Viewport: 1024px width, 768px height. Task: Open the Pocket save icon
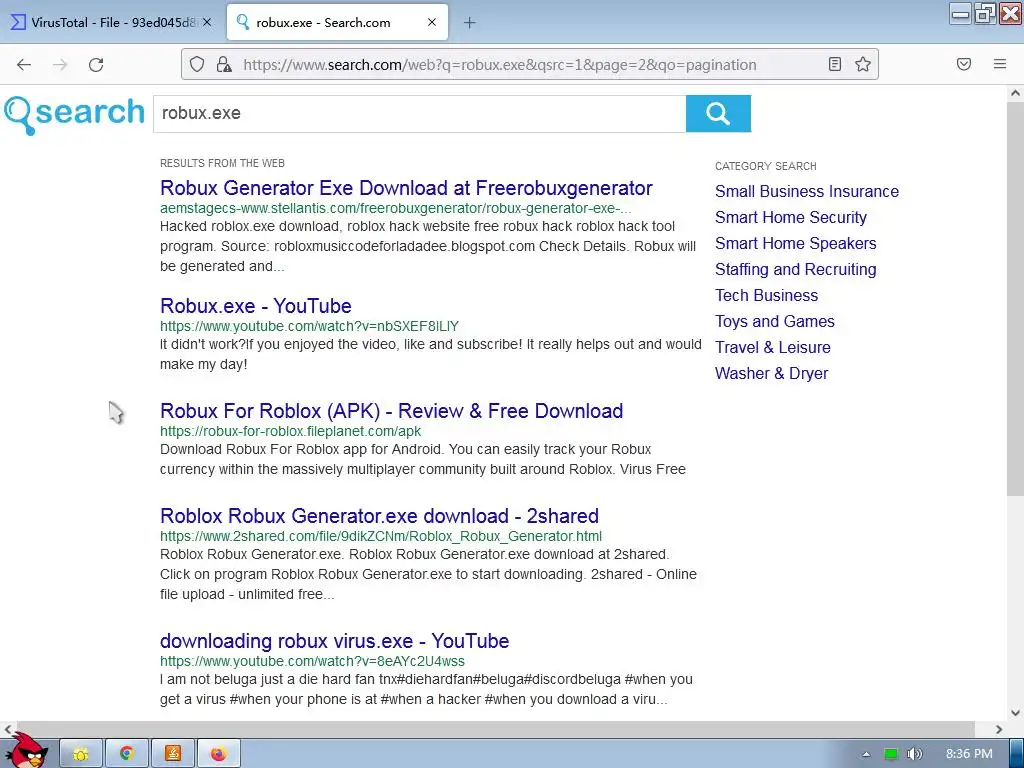964,64
